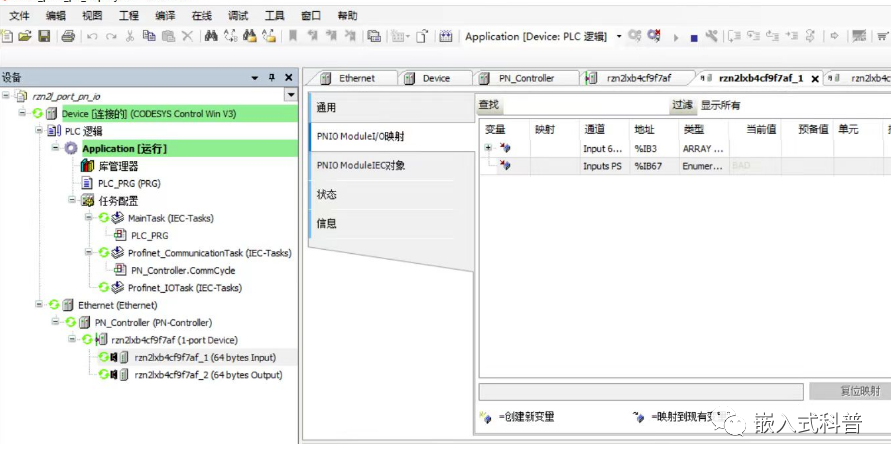Select 库管理器 in the device tree
Screen dimensions: 891x462
118,166
